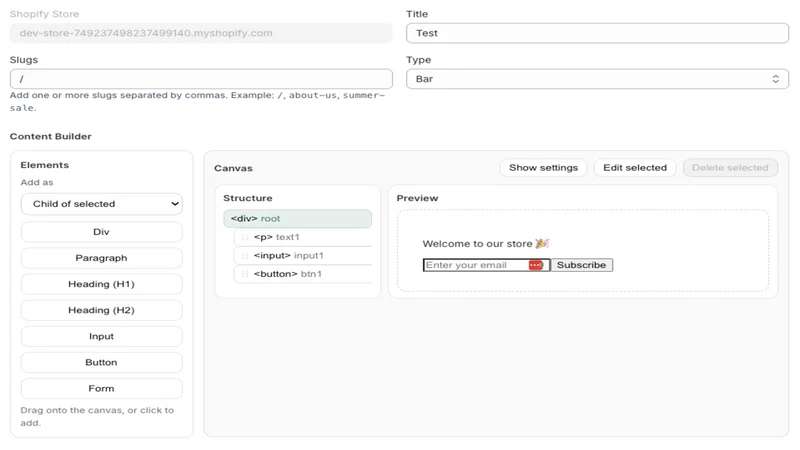Click the Subscribe button in the preview

(582, 265)
